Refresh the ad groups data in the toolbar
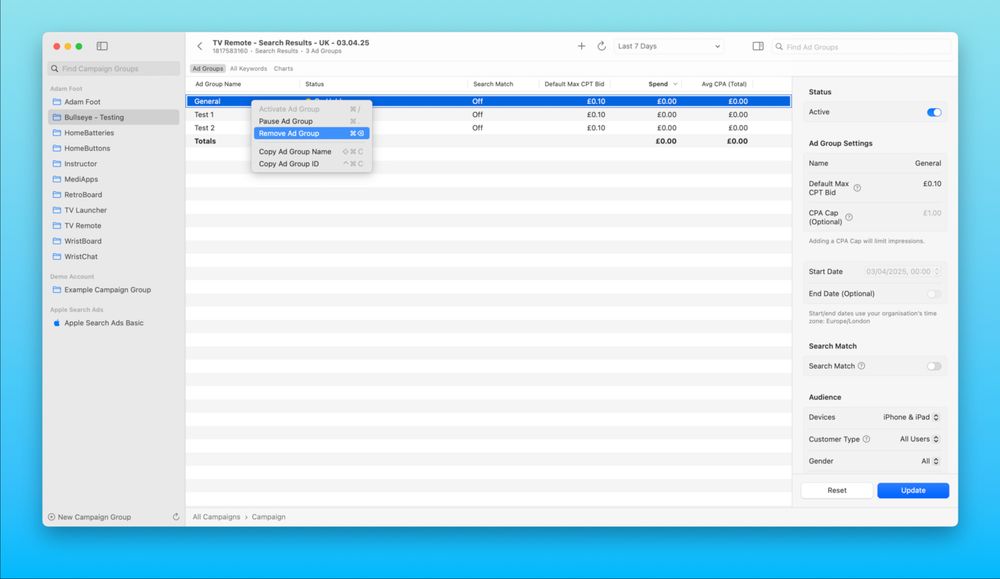 pos(601,46)
